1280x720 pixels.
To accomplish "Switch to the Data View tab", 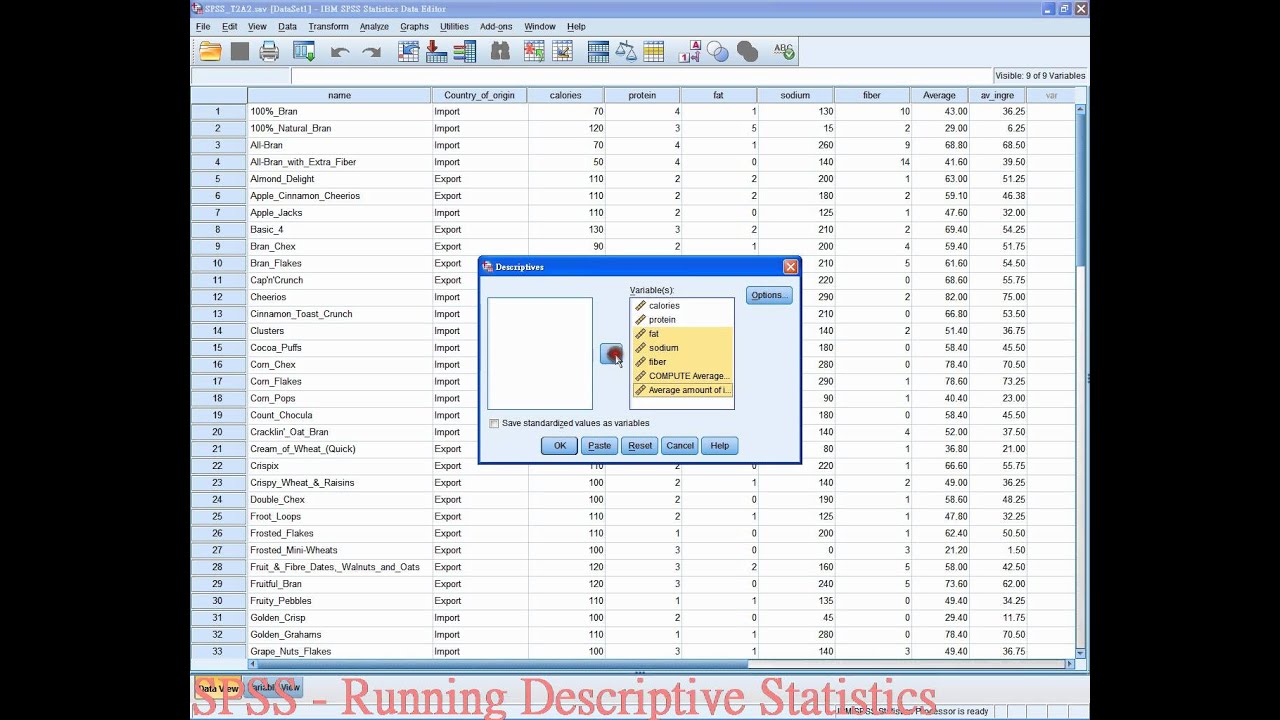I will tap(218, 688).
